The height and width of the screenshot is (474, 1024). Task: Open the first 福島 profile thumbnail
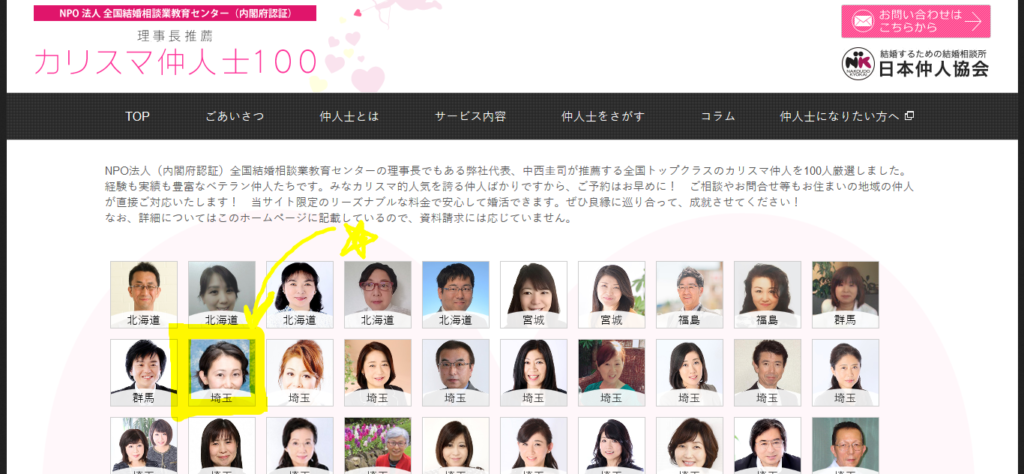pos(690,294)
